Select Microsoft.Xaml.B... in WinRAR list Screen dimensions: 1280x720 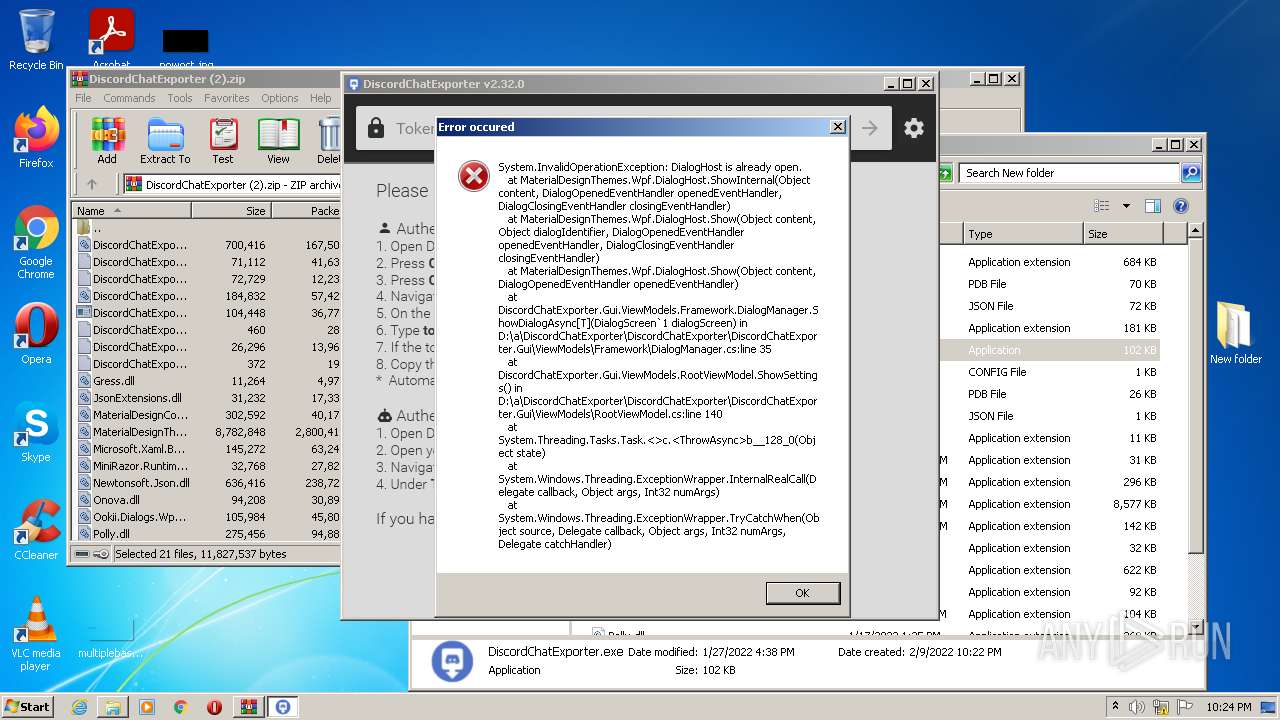point(207,449)
